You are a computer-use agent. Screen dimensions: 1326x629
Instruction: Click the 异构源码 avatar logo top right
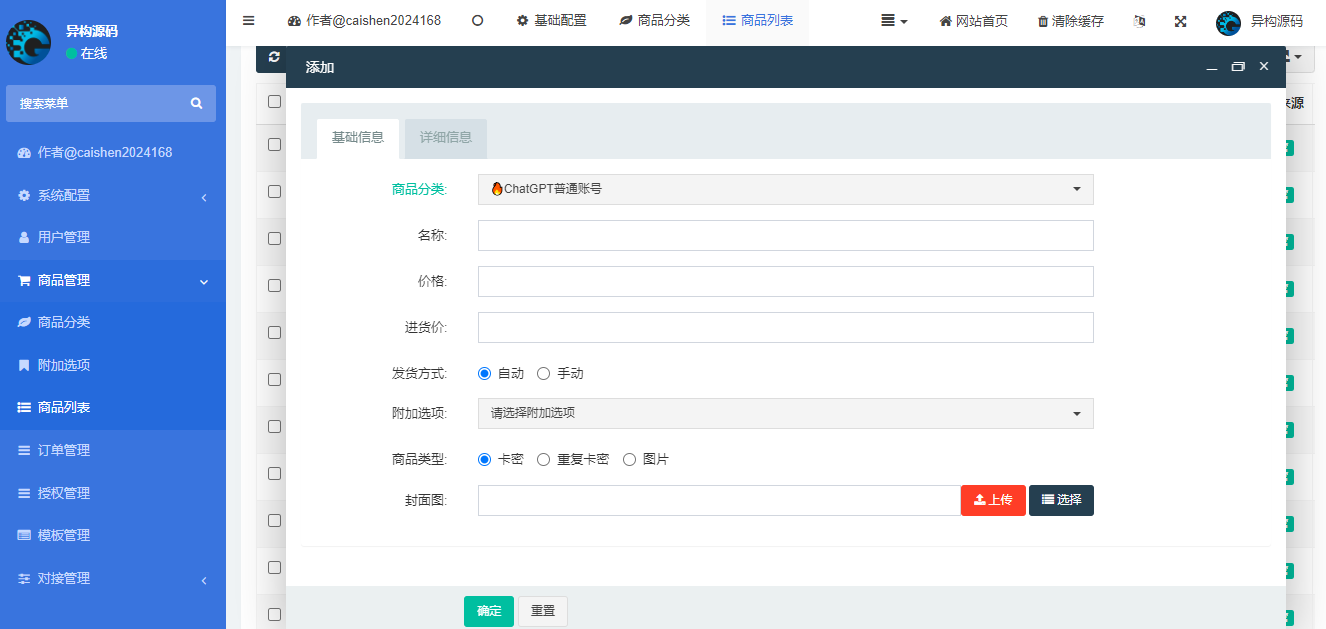1228,22
